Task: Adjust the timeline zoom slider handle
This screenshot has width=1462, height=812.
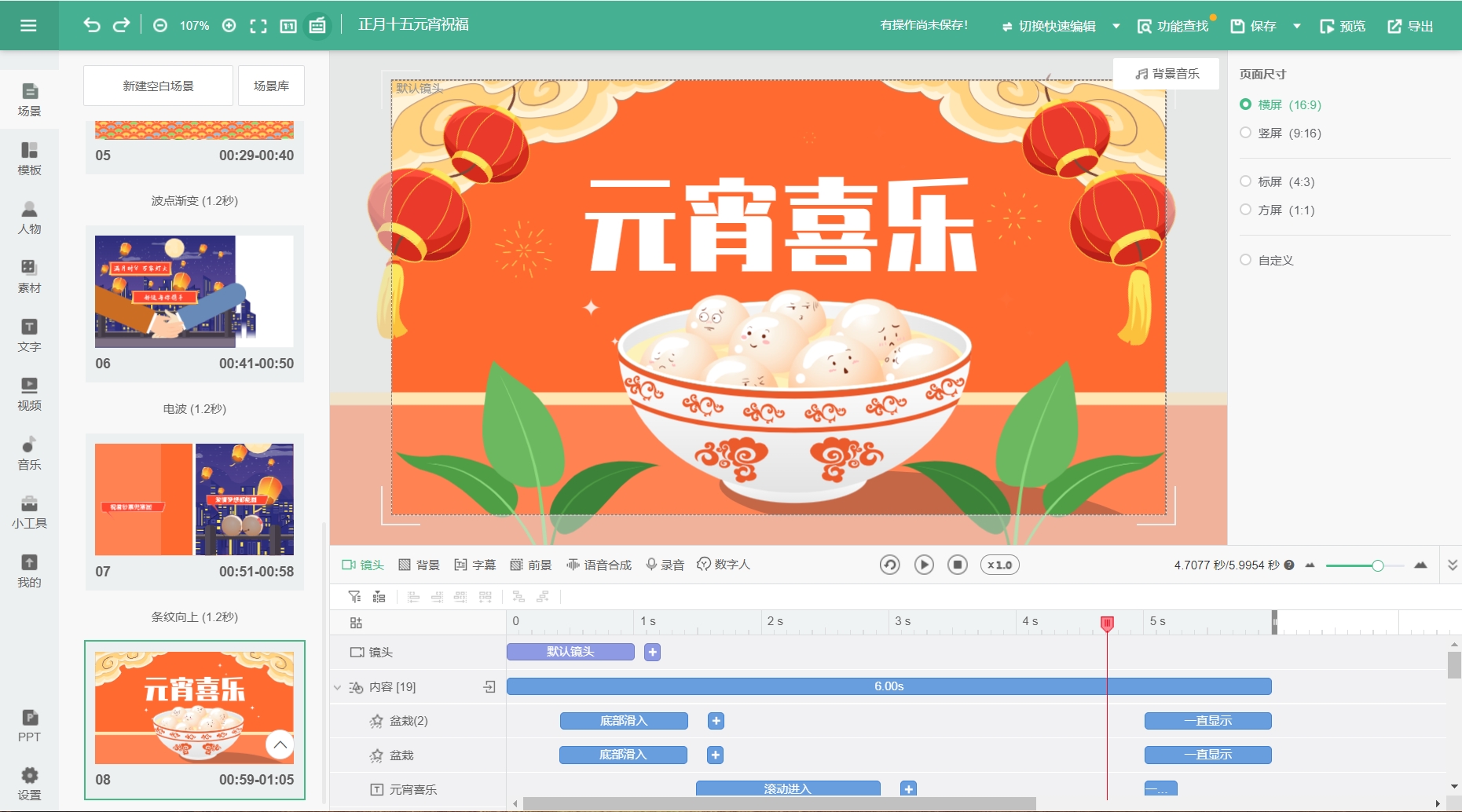Action: pyautogui.click(x=1377, y=565)
